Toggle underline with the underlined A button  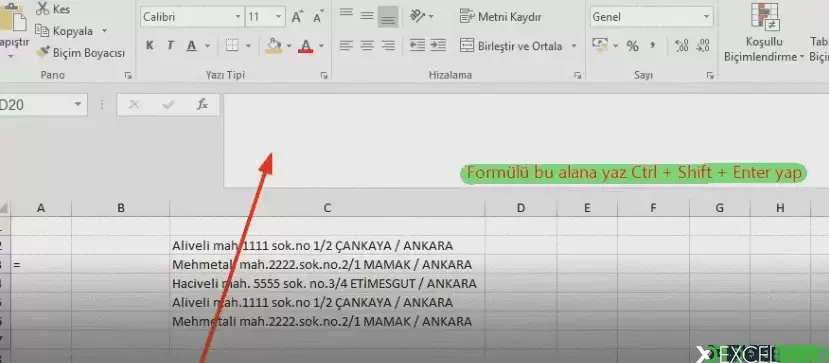coord(191,46)
